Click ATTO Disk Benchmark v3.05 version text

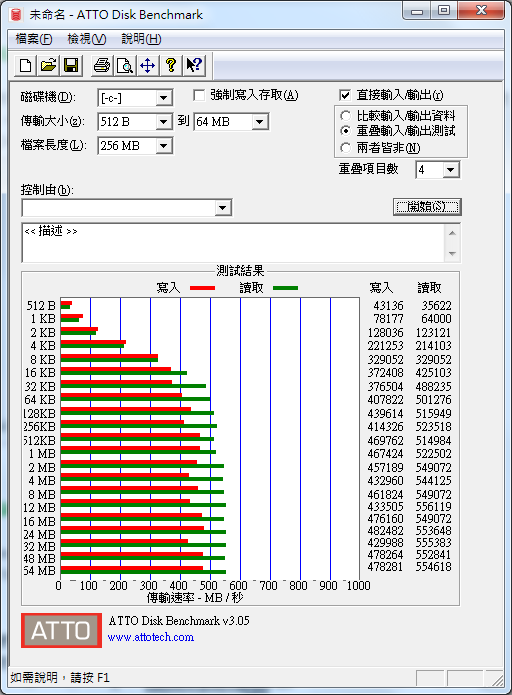179,621
